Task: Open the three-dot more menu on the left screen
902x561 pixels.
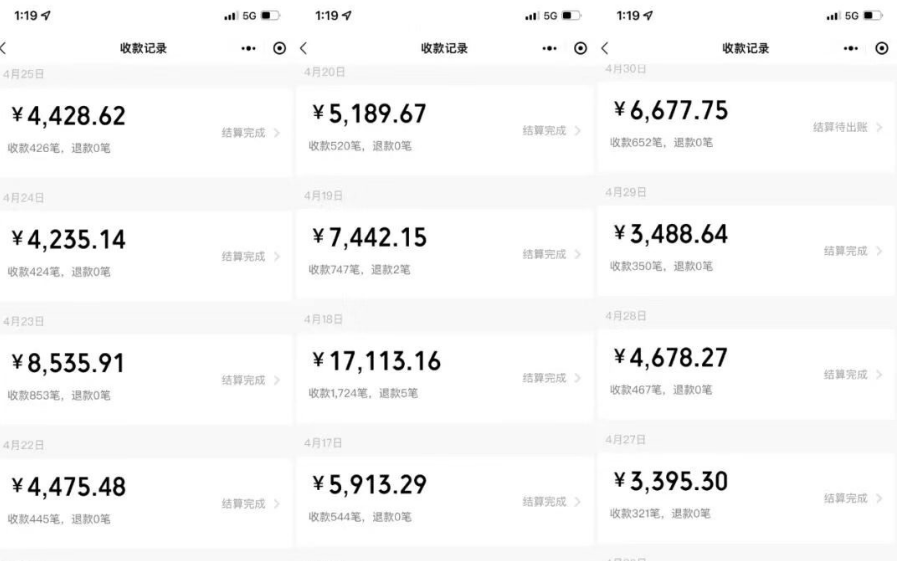Action: coord(248,48)
